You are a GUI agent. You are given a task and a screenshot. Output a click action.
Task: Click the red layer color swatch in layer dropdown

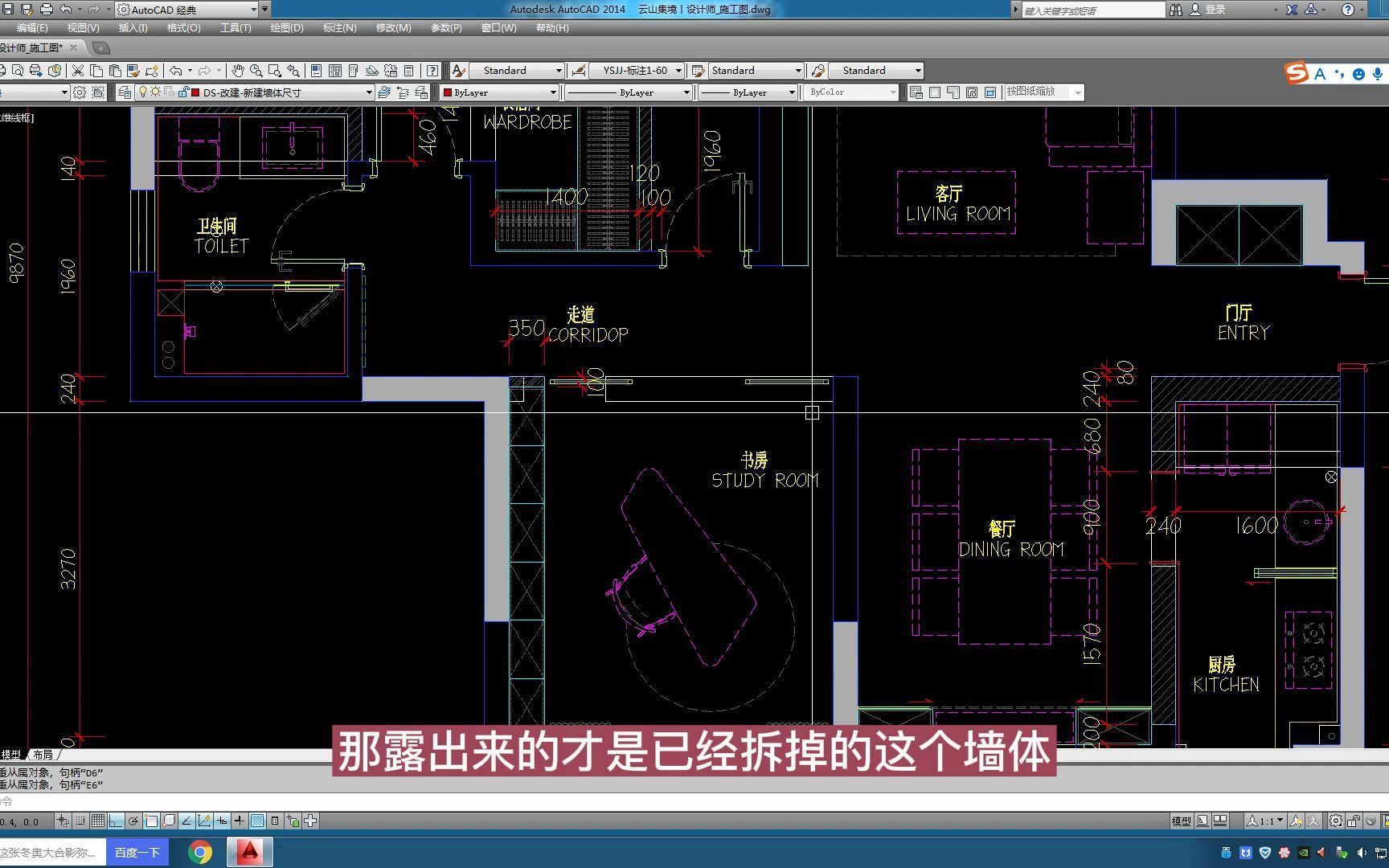(x=195, y=92)
